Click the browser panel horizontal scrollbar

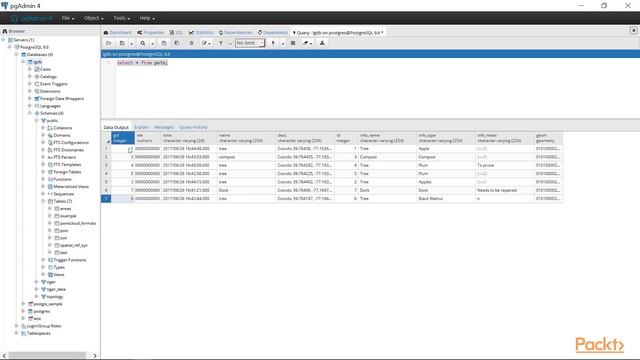point(47,355)
